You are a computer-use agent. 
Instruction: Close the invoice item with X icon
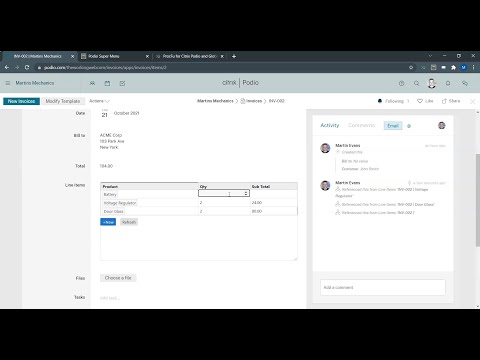[472, 101]
